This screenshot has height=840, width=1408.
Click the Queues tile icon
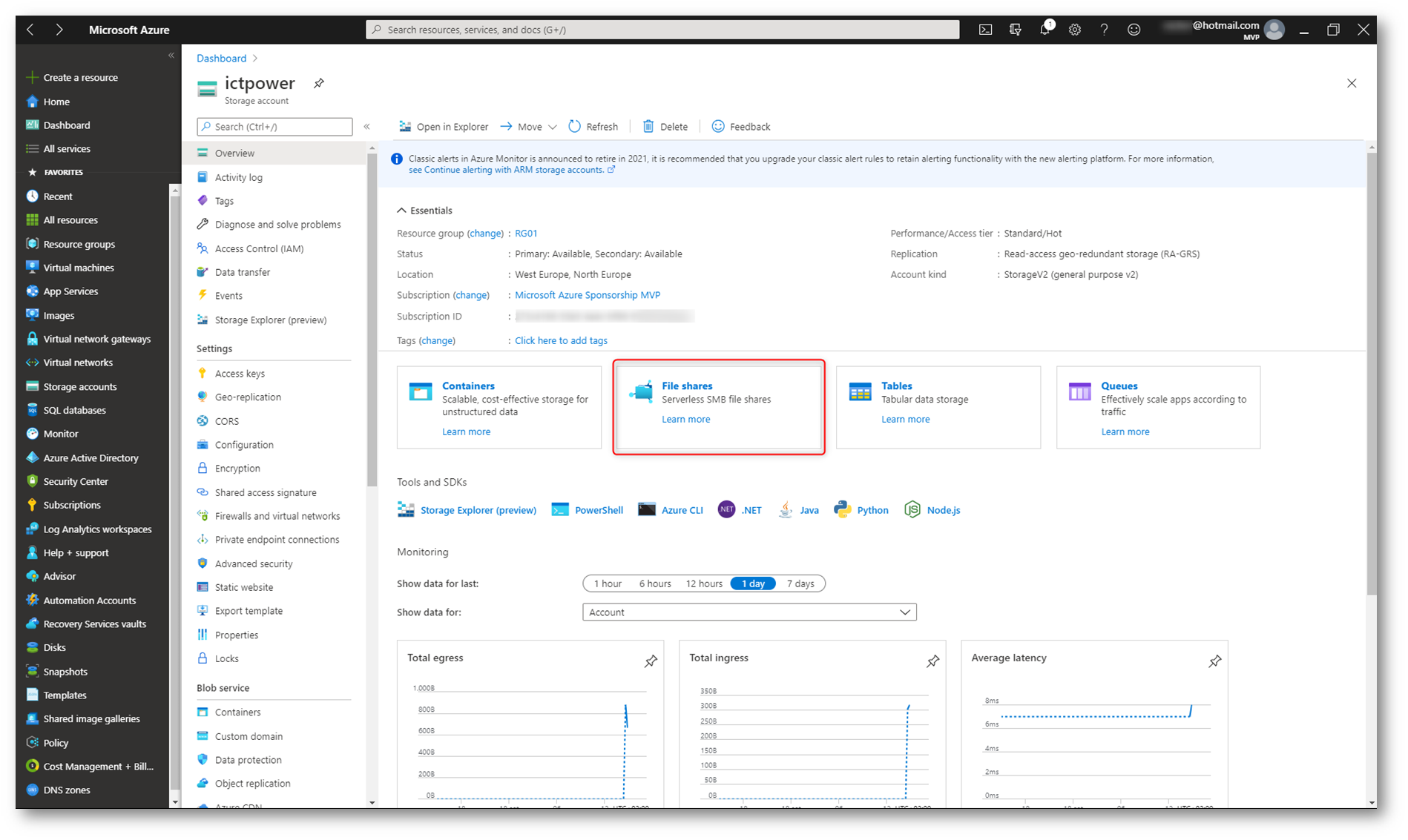coord(1079,391)
